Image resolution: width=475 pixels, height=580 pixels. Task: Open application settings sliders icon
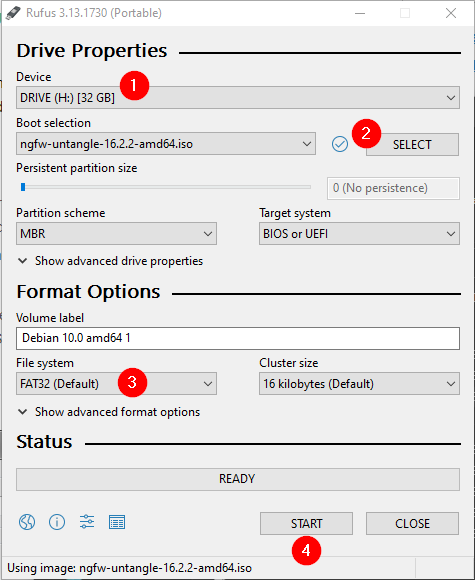tap(87, 522)
